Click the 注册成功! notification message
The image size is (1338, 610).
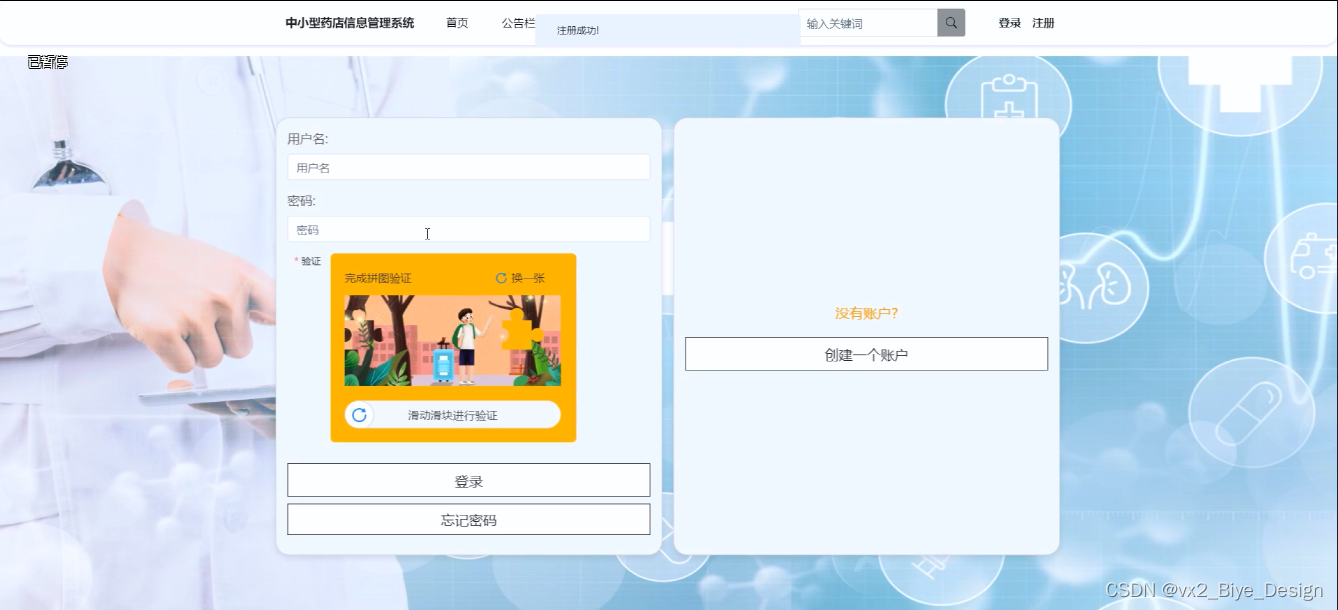[x=578, y=30]
